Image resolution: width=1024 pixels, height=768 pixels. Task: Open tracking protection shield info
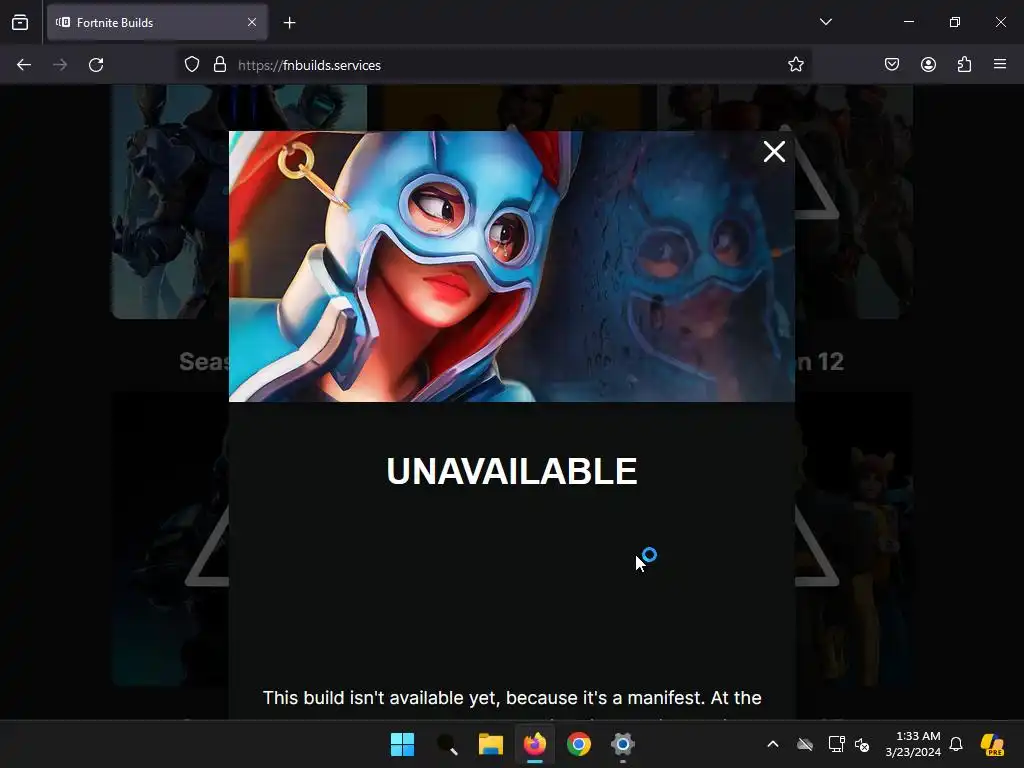(x=191, y=65)
